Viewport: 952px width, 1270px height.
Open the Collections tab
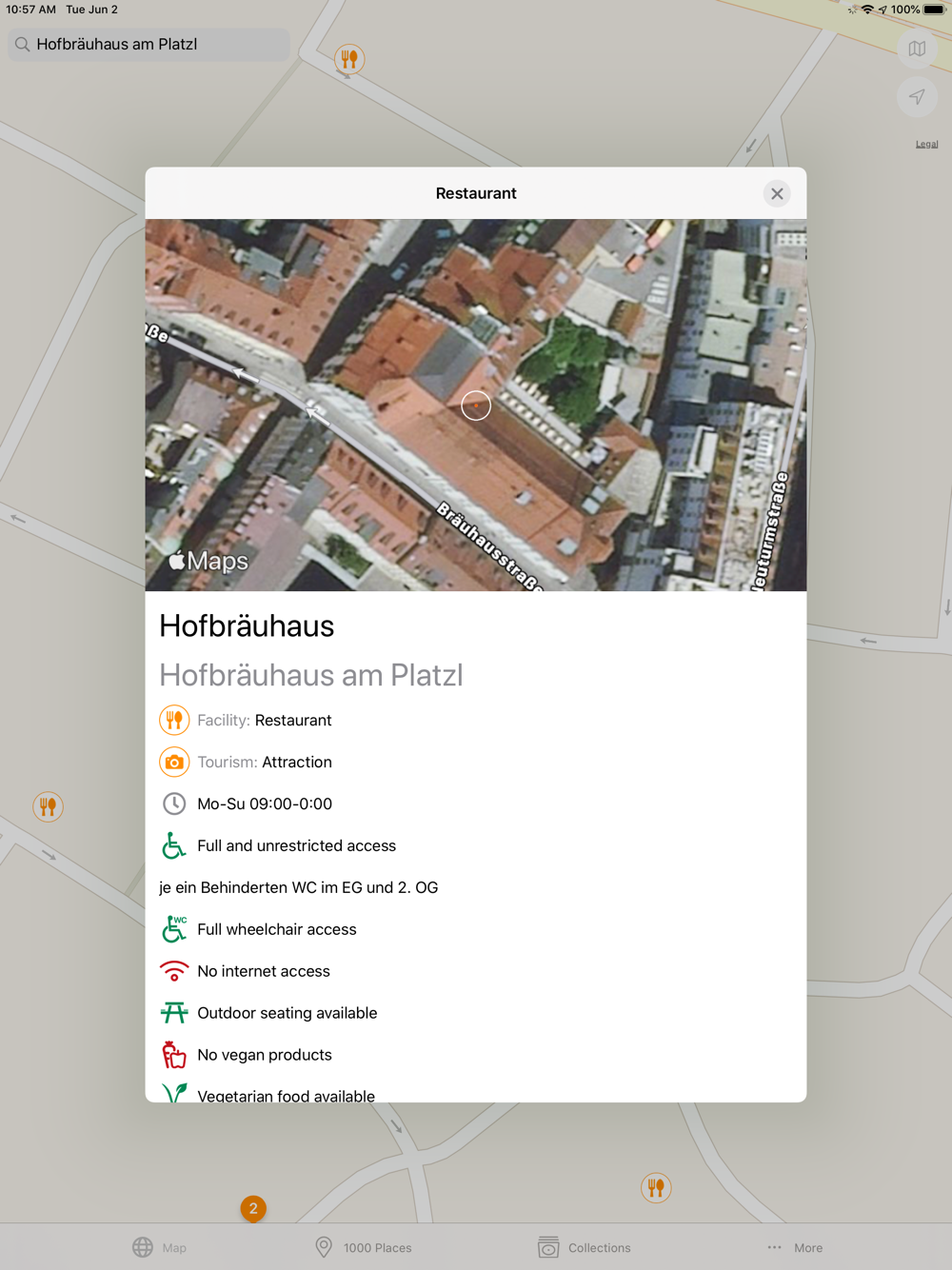(x=585, y=1247)
